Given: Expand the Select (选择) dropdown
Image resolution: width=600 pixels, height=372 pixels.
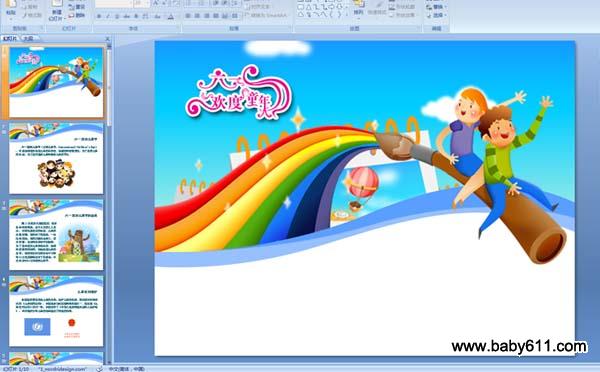Looking at the screenshot, I should [x=437, y=16].
